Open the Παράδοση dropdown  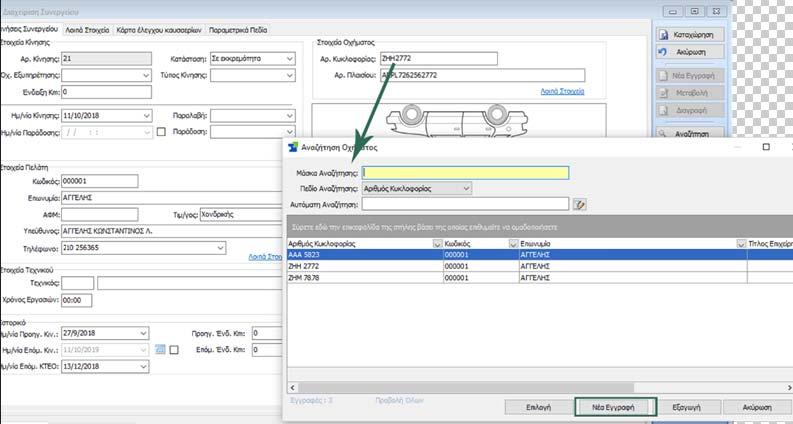290,132
